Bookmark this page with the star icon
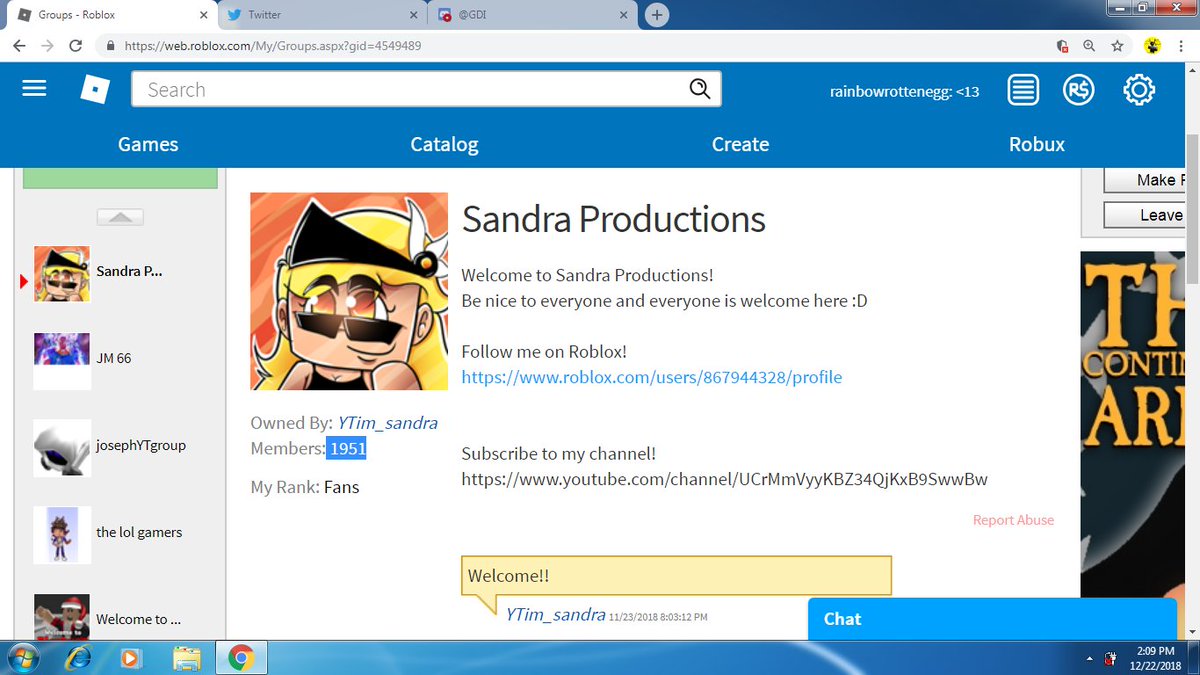This screenshot has height=675, width=1200. tap(1117, 46)
